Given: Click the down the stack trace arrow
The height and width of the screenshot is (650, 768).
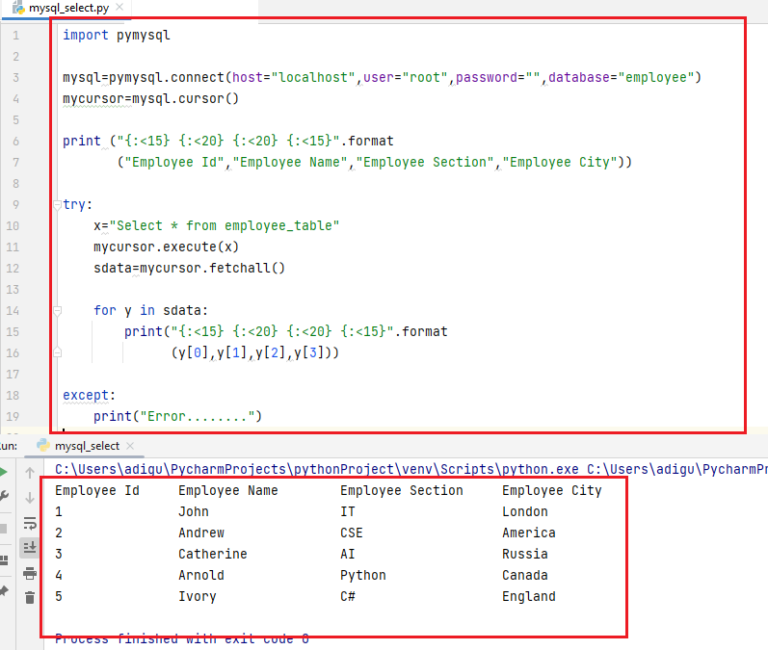Looking at the screenshot, I should (30, 498).
